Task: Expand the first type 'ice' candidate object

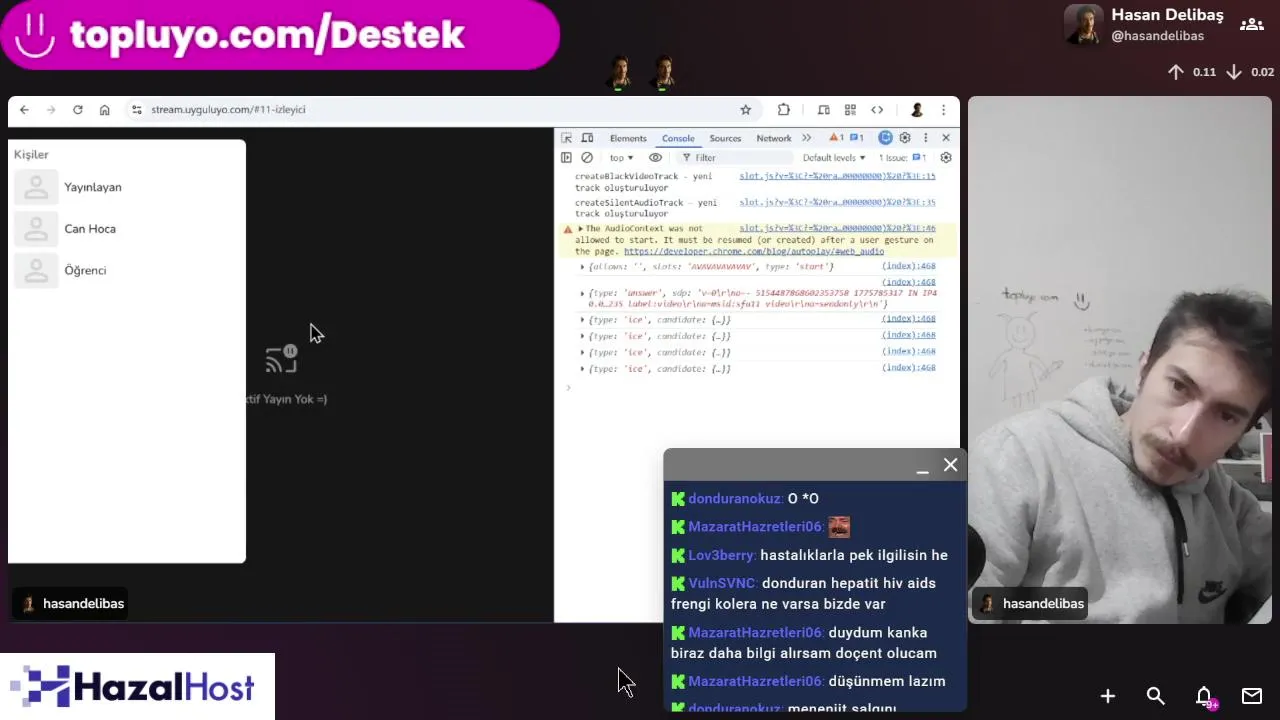Action: point(583,320)
